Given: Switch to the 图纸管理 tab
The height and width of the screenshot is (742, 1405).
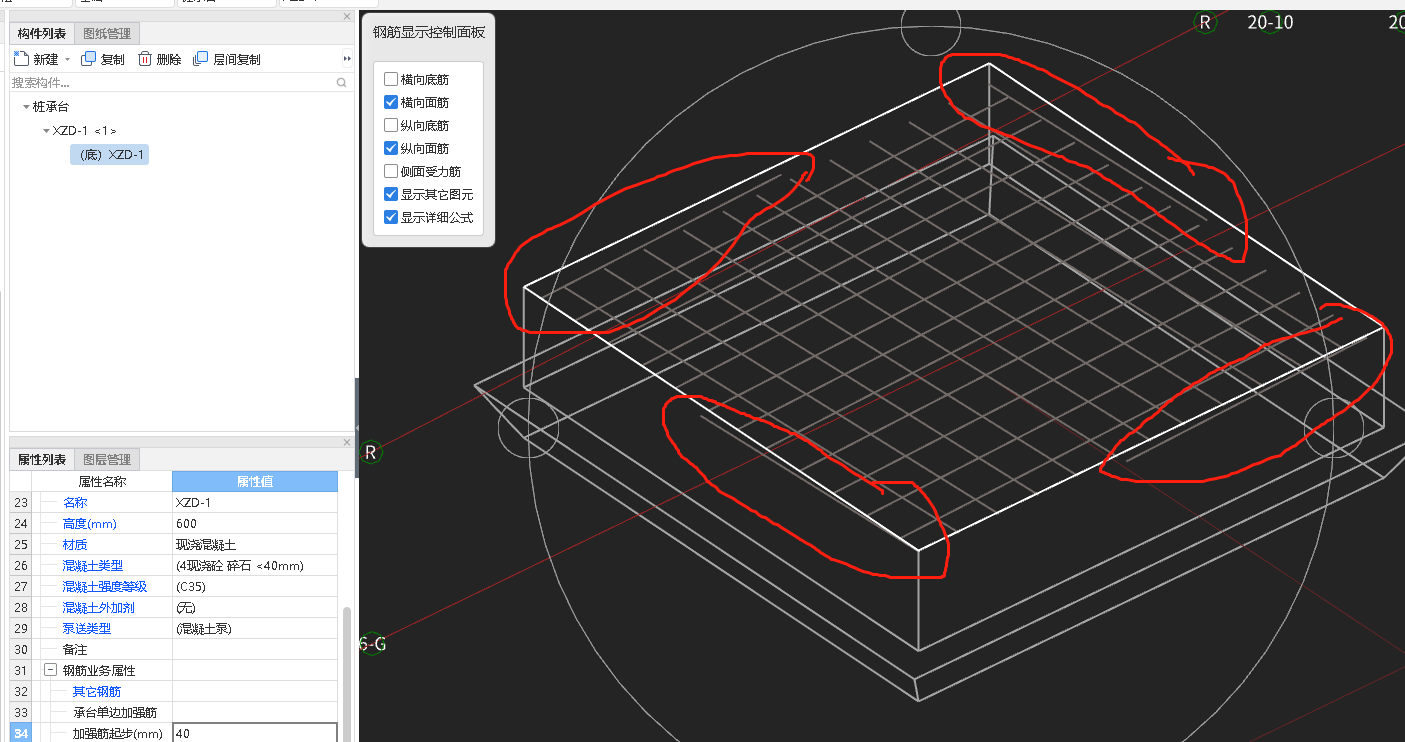Looking at the screenshot, I should coord(107,34).
